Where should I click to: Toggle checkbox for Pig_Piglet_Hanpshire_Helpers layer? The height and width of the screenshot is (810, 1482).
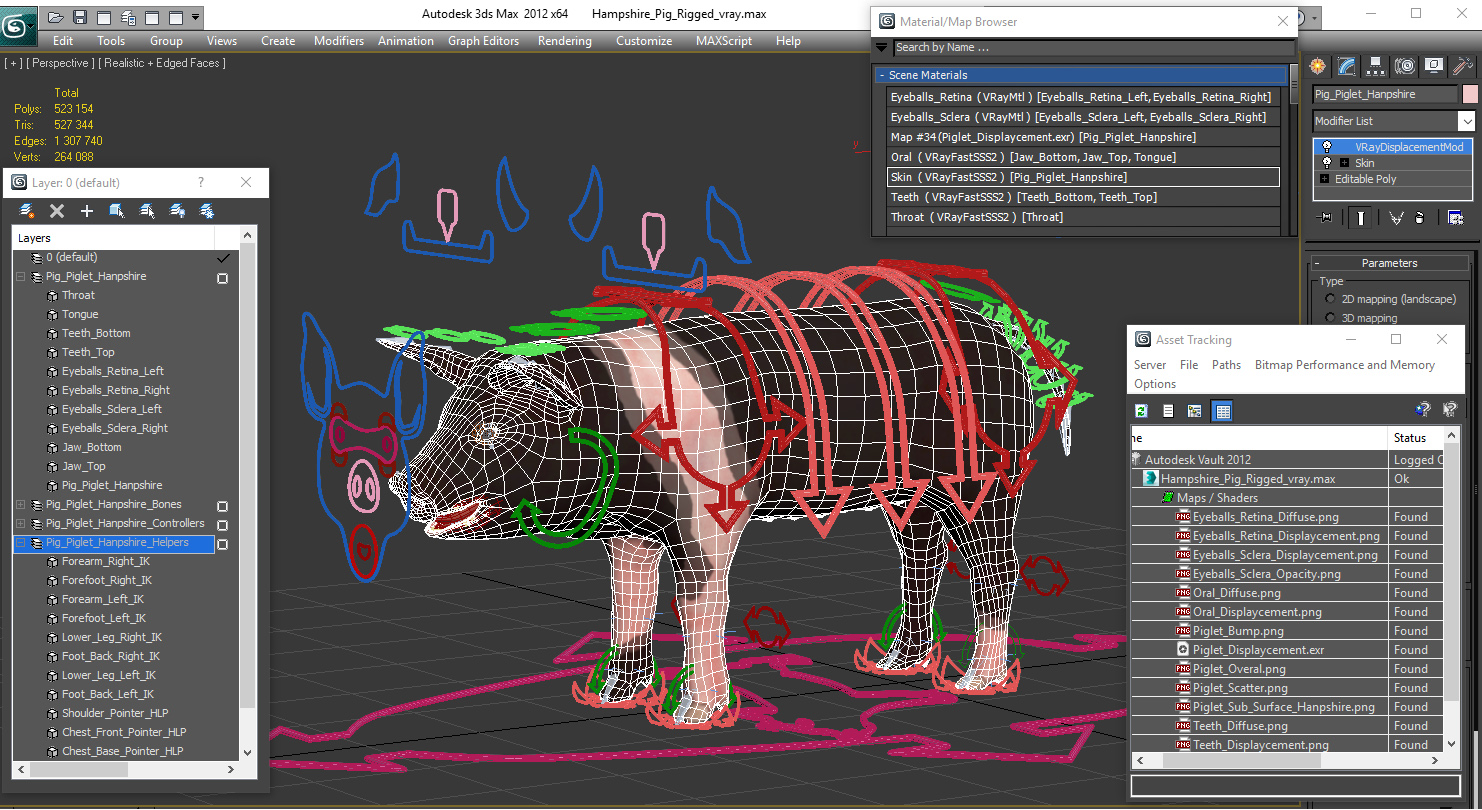[x=222, y=544]
